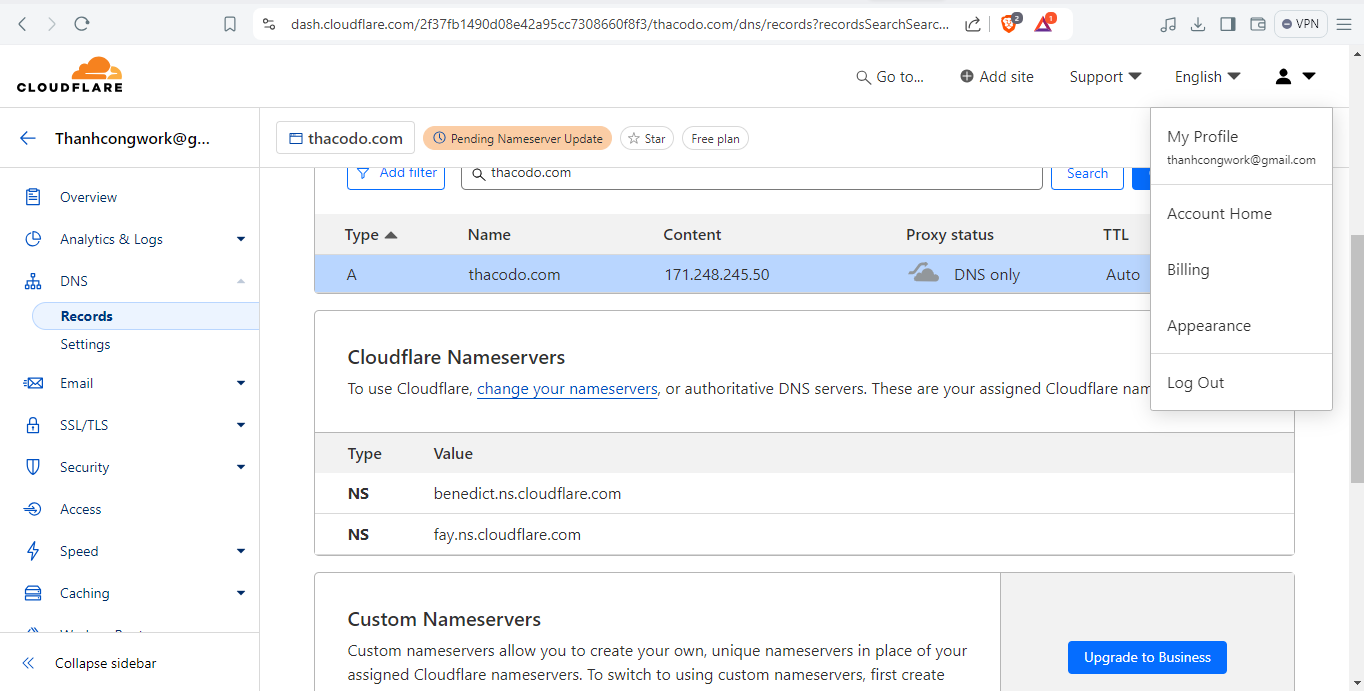
Task: Open the Support dropdown menu
Action: tap(1105, 77)
